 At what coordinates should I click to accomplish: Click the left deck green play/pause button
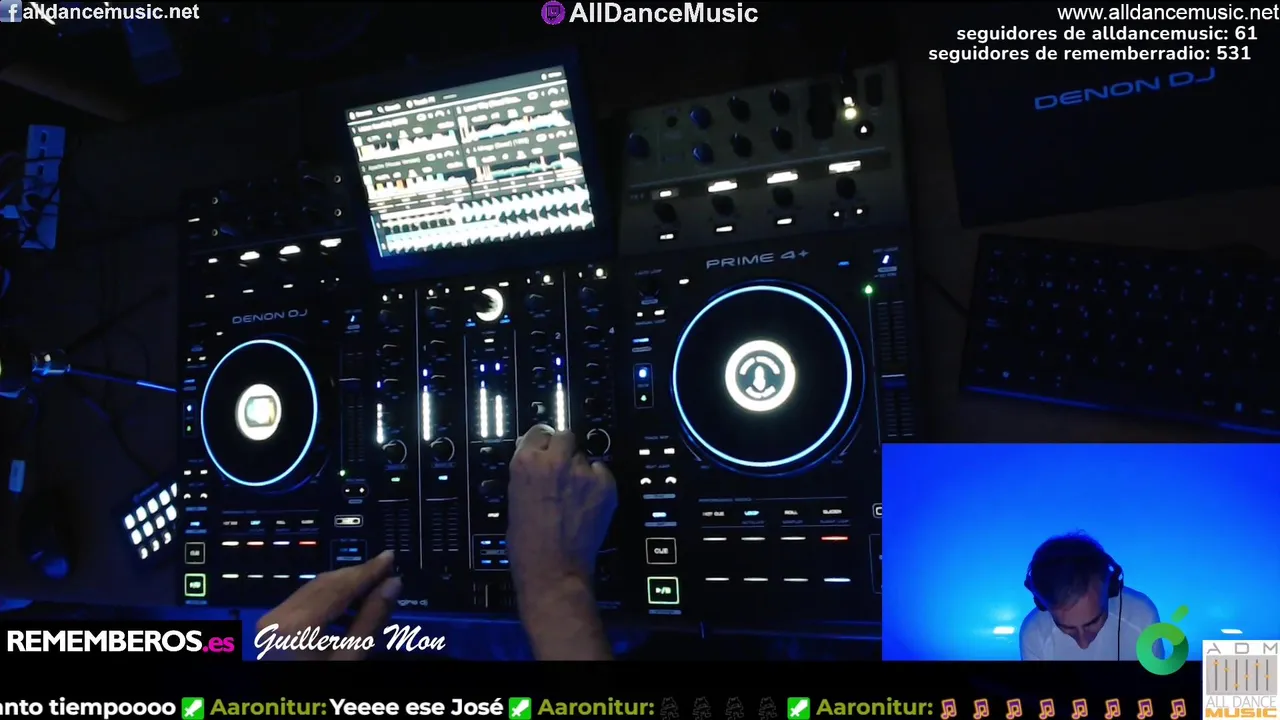coord(195,586)
